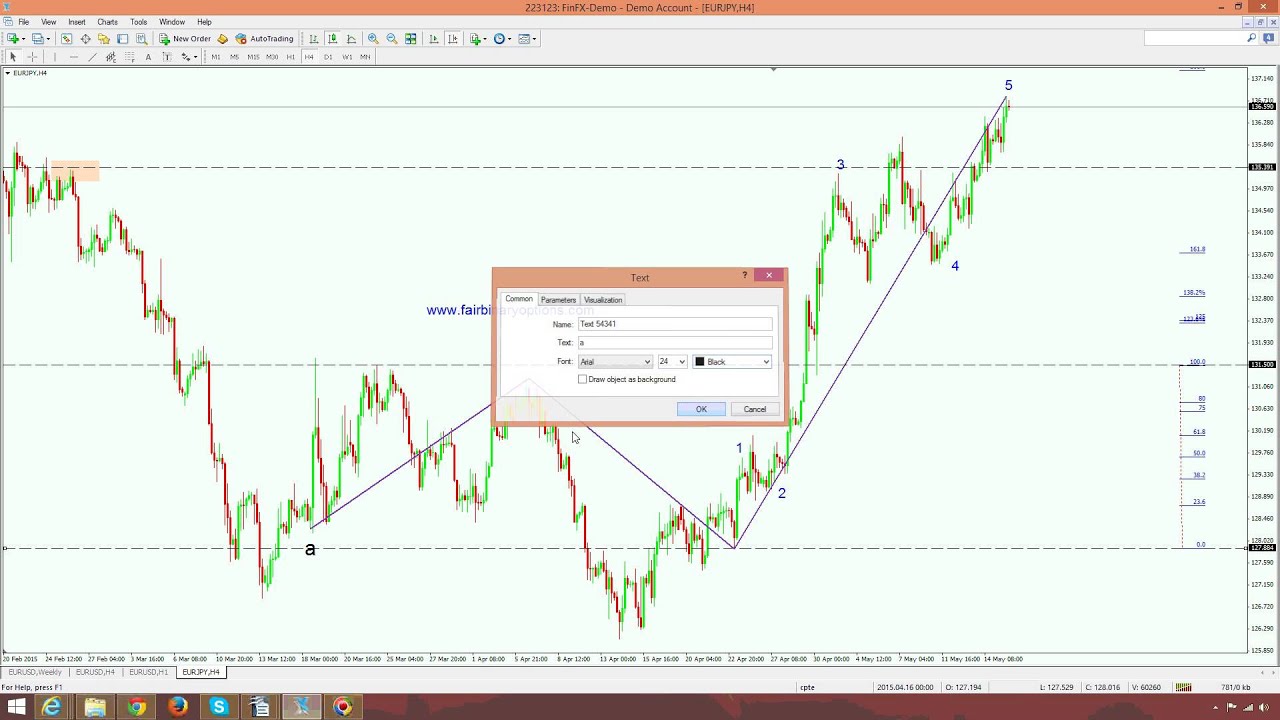Select the W1 timeframe button
The width and height of the screenshot is (1280, 720).
[x=347, y=57]
